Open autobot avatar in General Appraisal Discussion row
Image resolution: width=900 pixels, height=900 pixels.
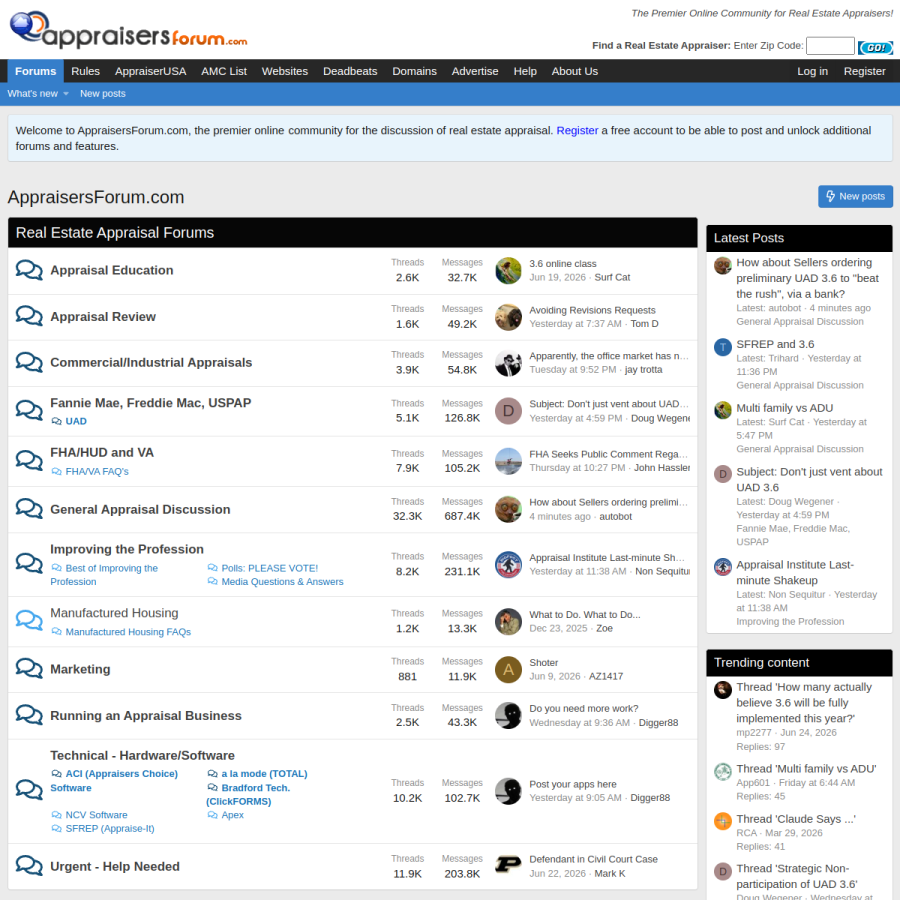coord(508,509)
